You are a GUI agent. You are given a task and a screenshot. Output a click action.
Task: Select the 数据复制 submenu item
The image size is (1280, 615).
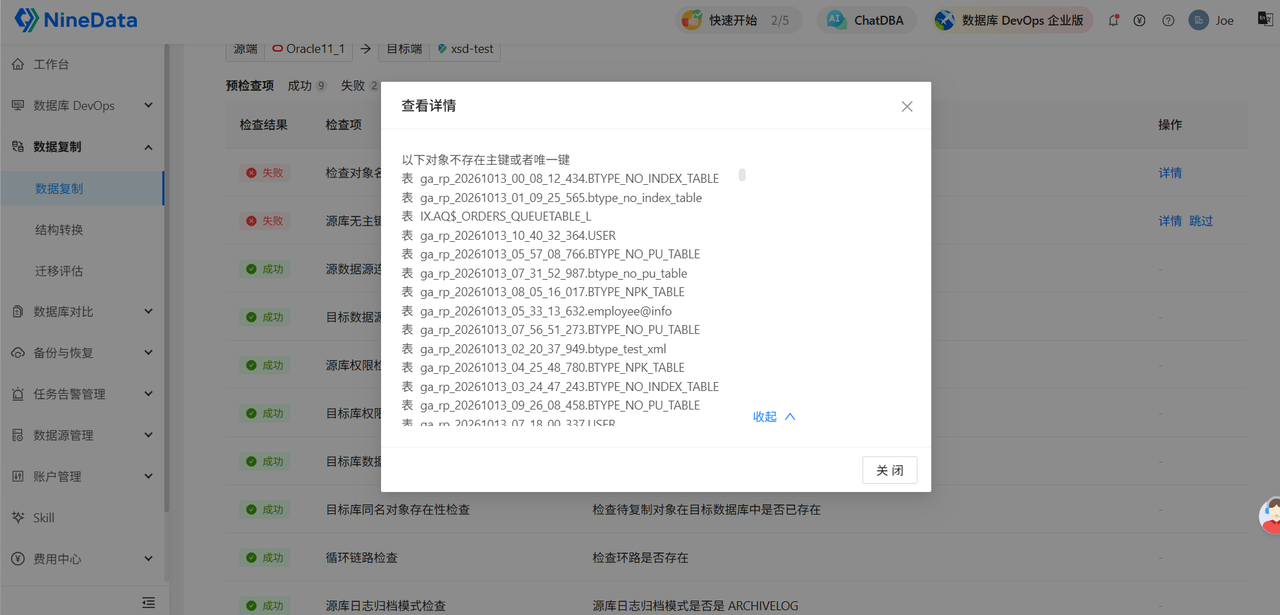[82, 188]
